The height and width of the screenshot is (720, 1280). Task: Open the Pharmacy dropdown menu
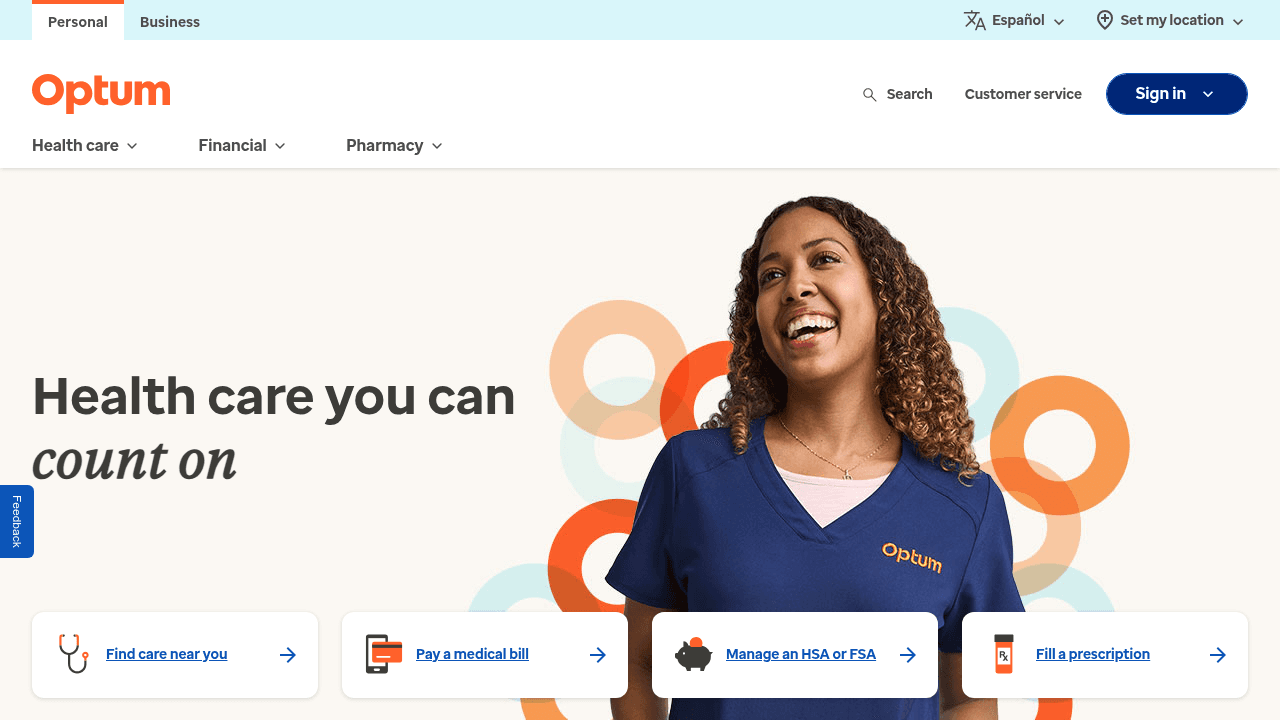pos(394,145)
